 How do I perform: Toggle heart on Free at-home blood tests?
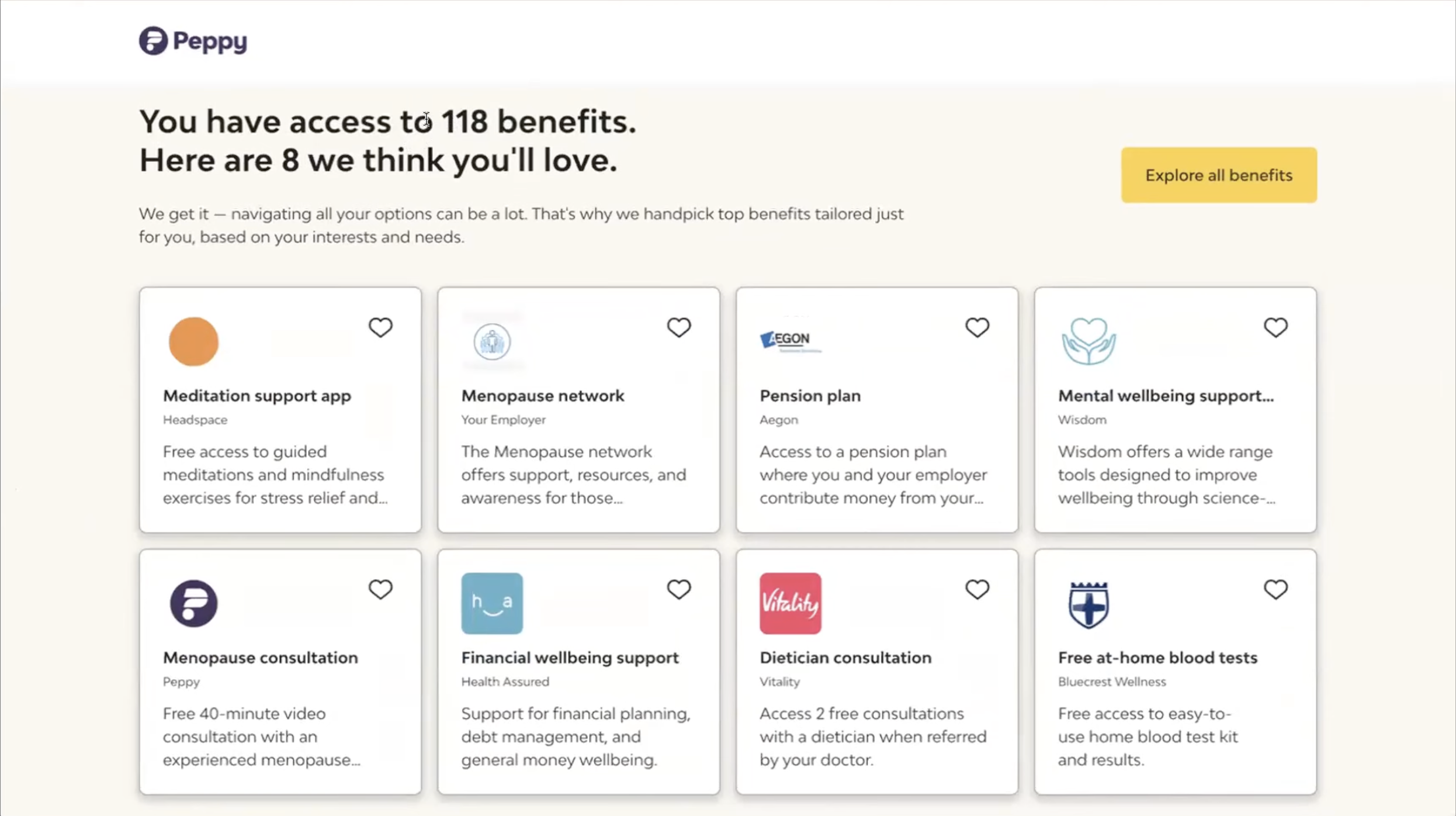[1275, 589]
